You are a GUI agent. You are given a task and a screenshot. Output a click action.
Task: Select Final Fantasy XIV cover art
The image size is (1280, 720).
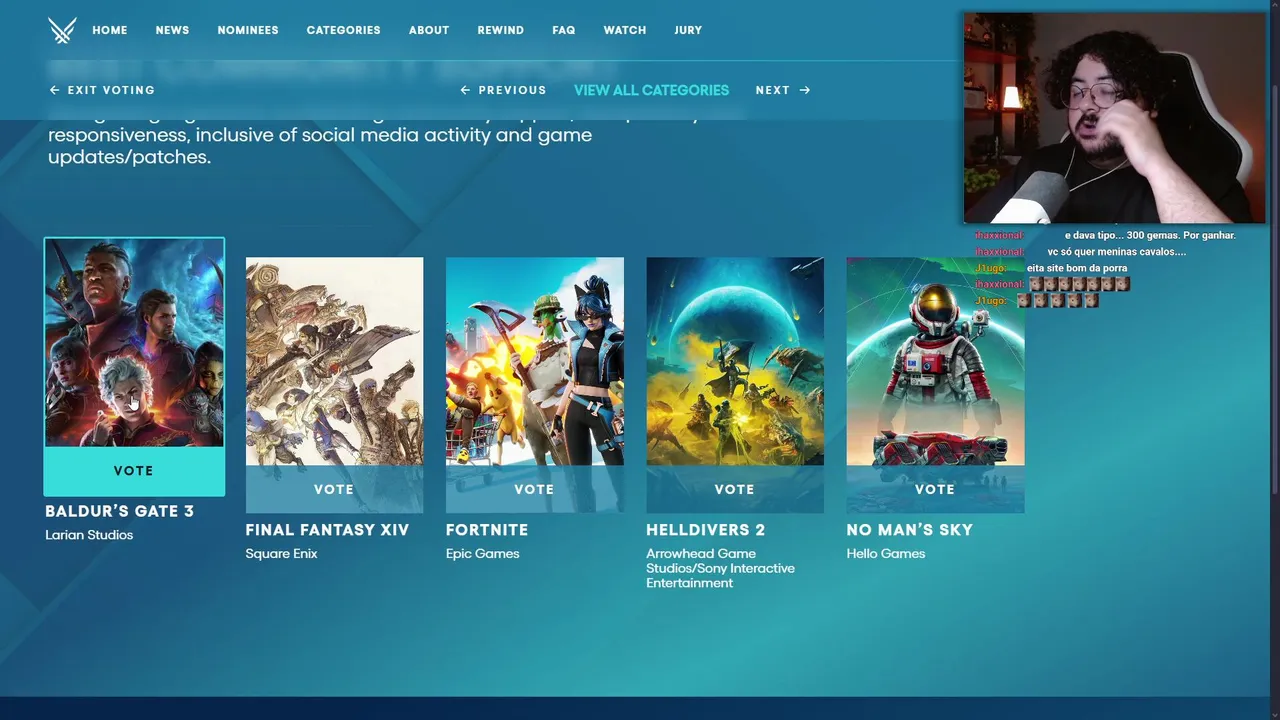[x=334, y=362]
